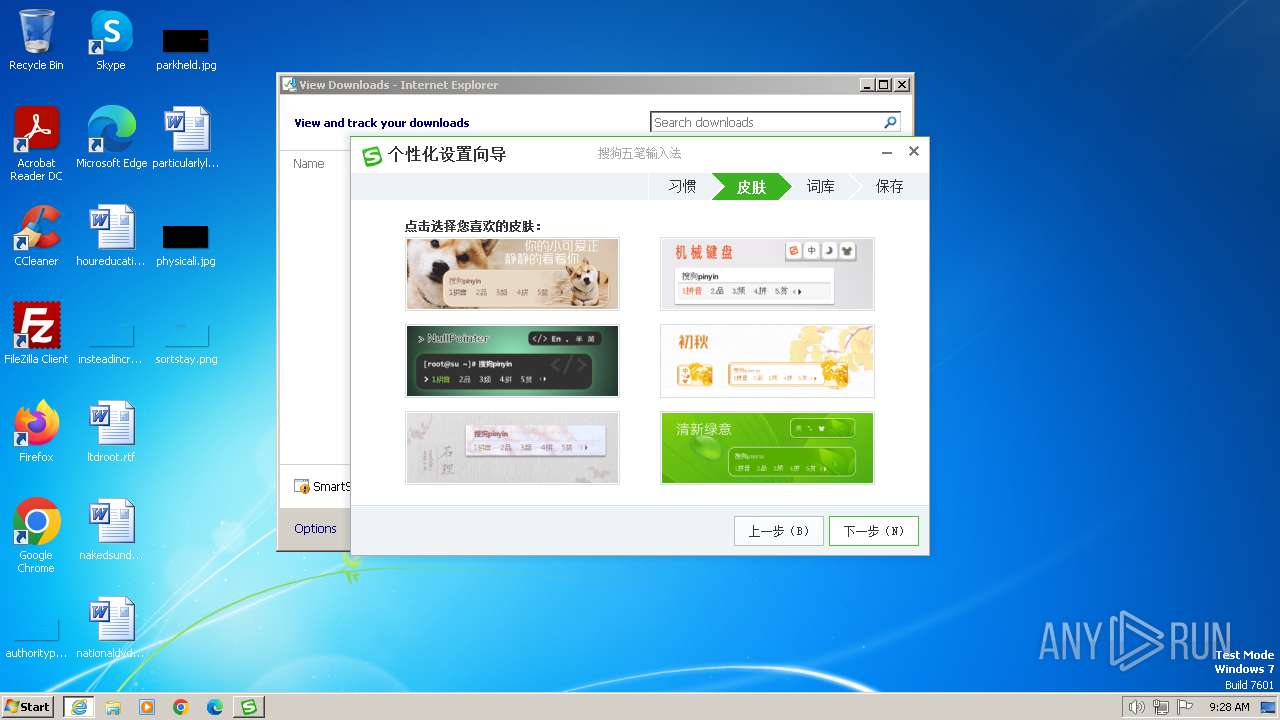Screen dimensions: 1280x720
Task: Choose the 机械键盘 skin thumbnail
Action: [767, 274]
